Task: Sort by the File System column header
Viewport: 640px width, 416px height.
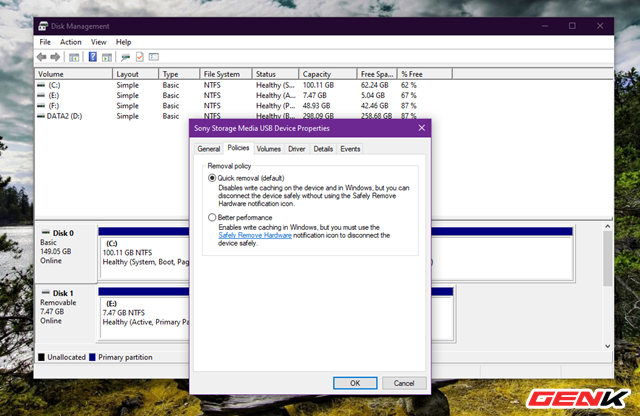Action: pyautogui.click(x=222, y=74)
